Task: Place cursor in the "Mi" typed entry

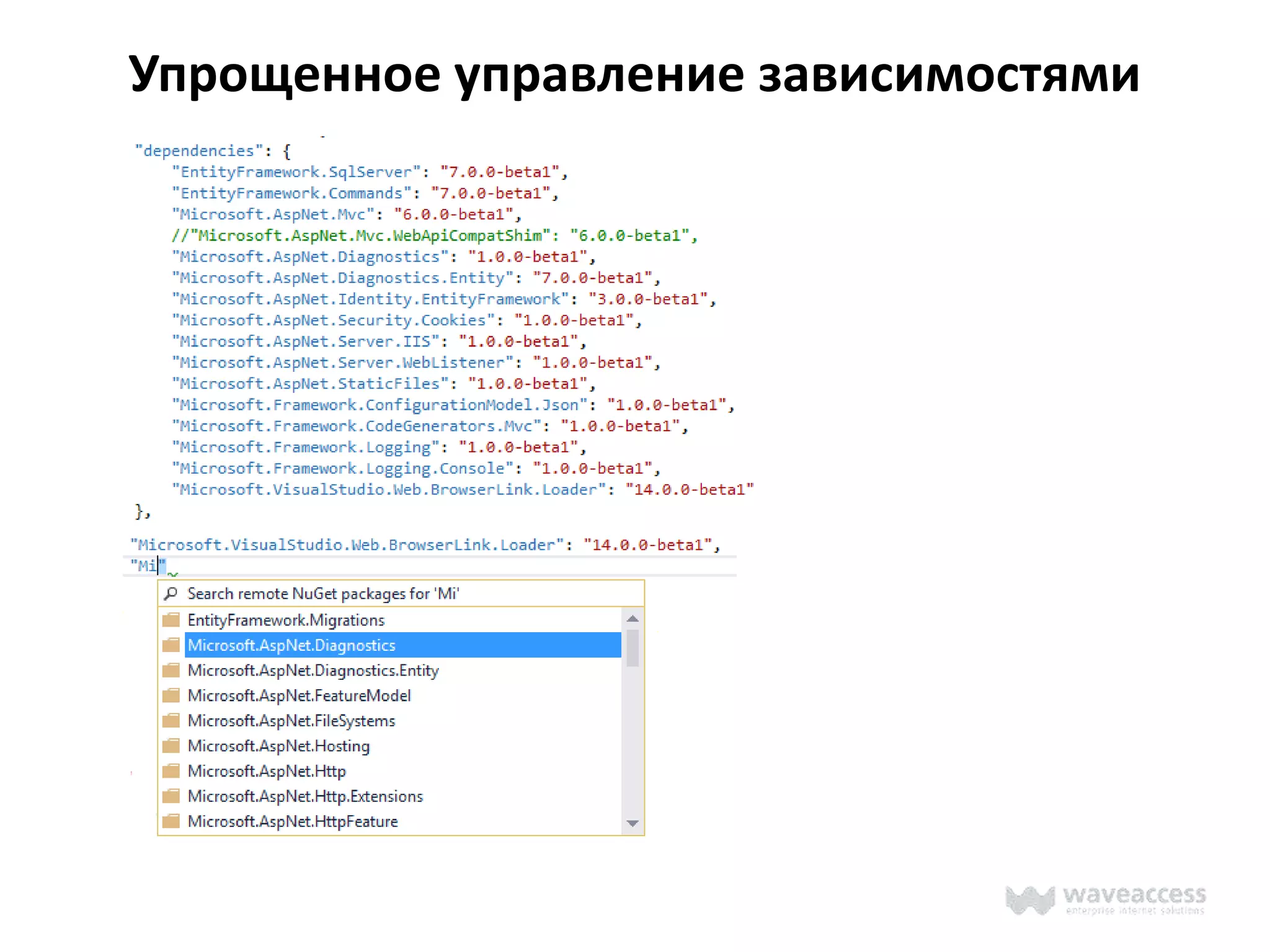Action: click(x=148, y=565)
